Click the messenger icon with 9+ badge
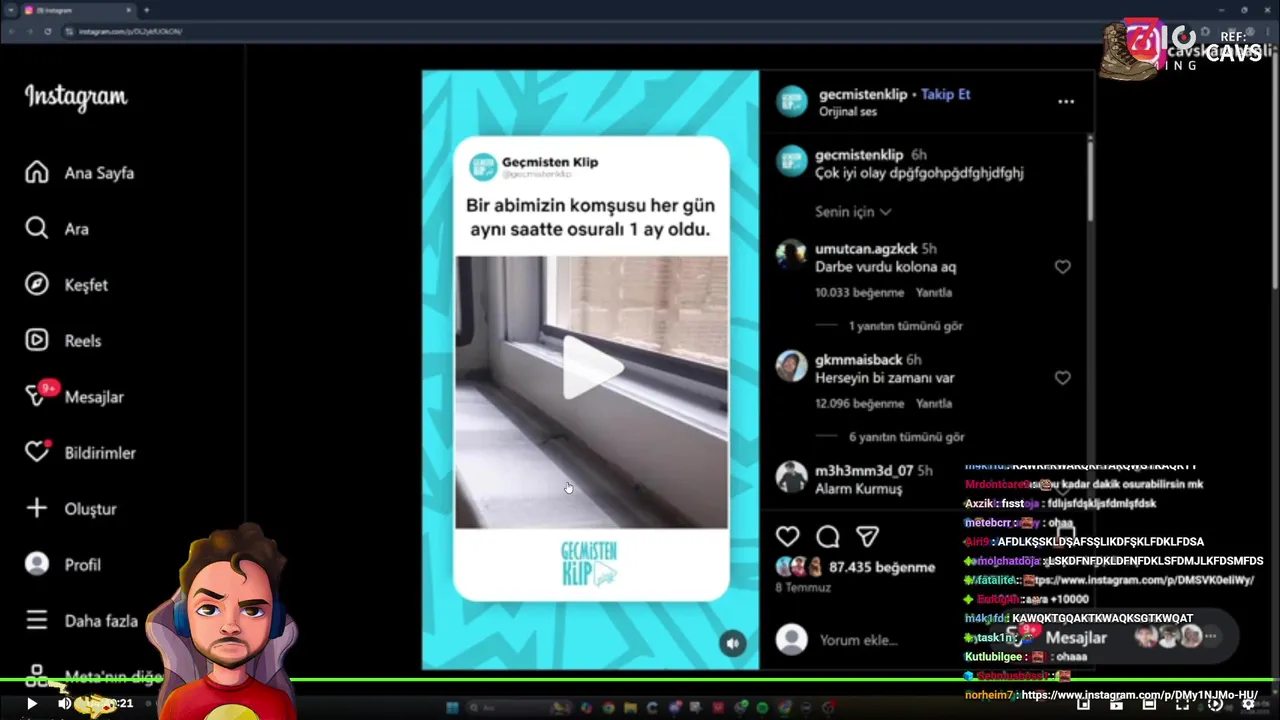Image resolution: width=1280 pixels, height=720 pixels. click(39, 395)
